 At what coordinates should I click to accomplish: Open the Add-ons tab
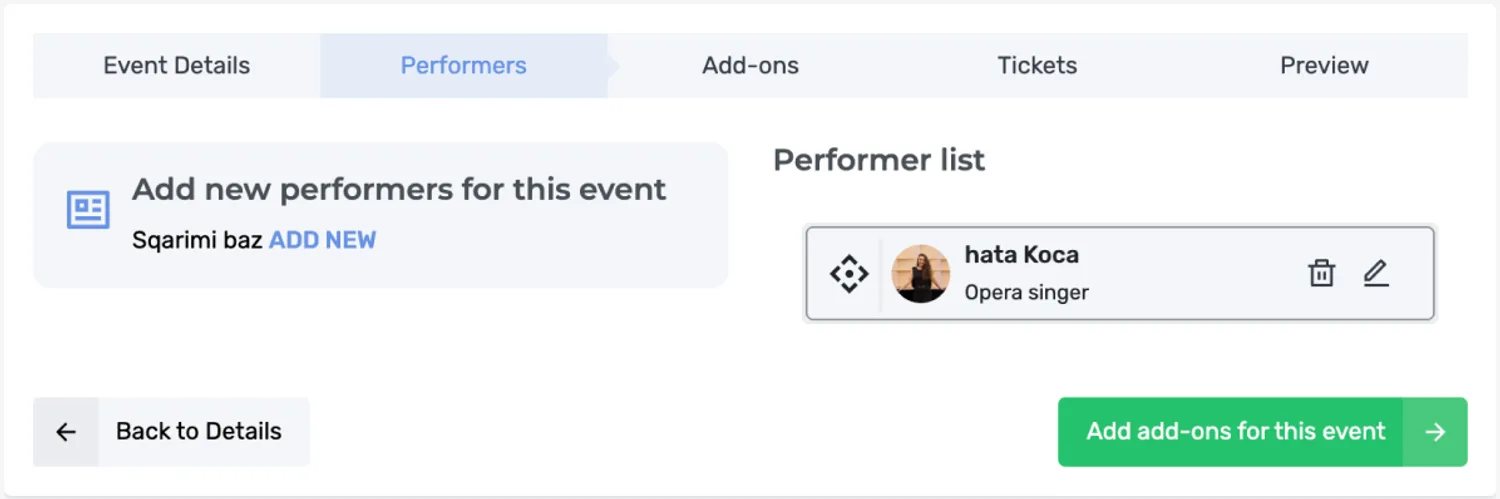(751, 66)
